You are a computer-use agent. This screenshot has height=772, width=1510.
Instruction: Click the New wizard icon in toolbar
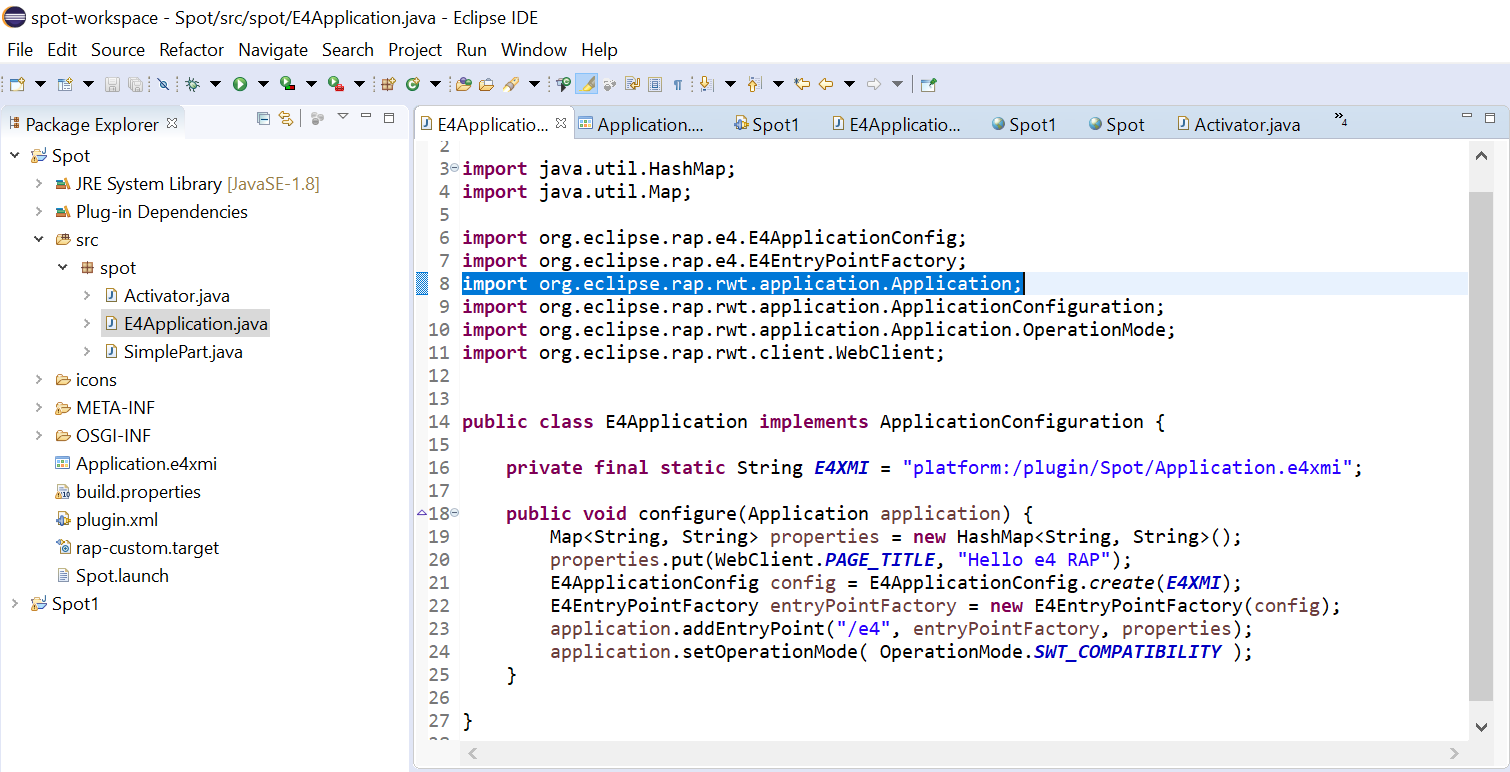[17, 84]
